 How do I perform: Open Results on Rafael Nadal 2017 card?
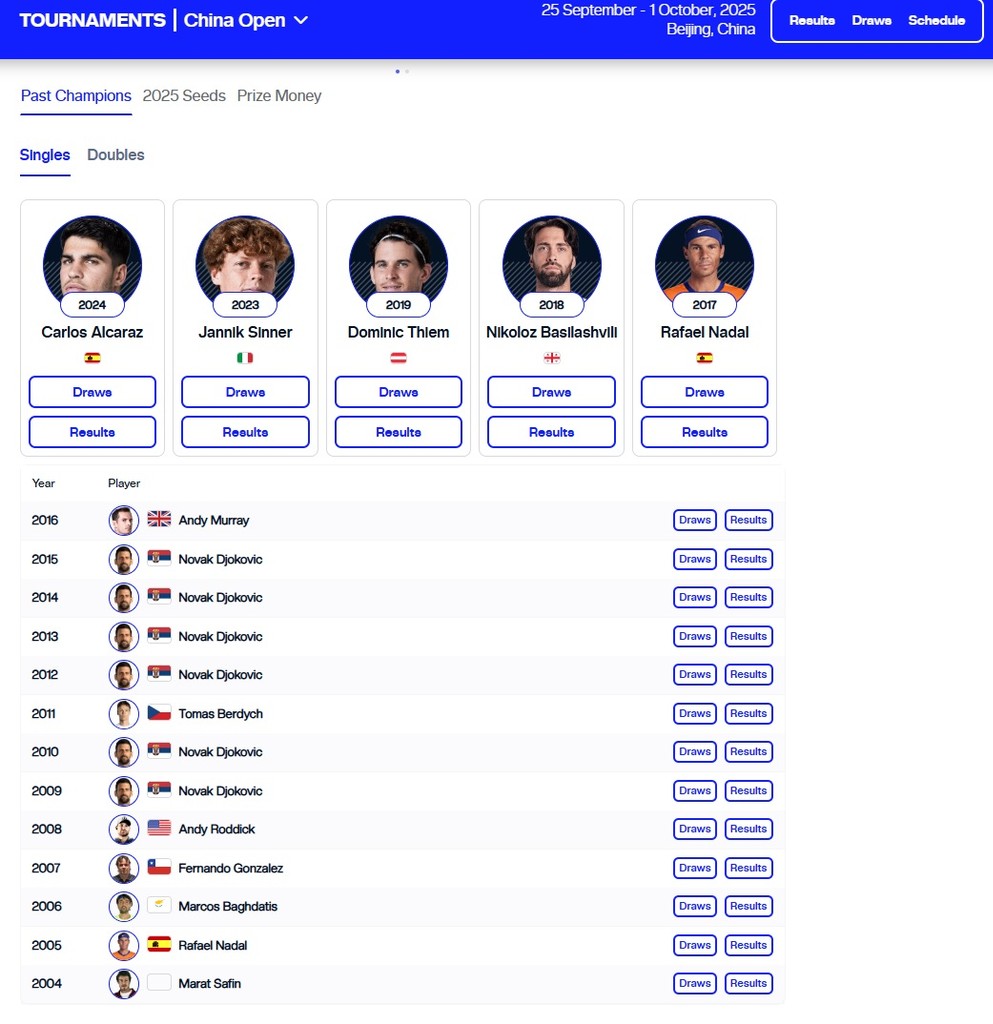[x=704, y=432]
